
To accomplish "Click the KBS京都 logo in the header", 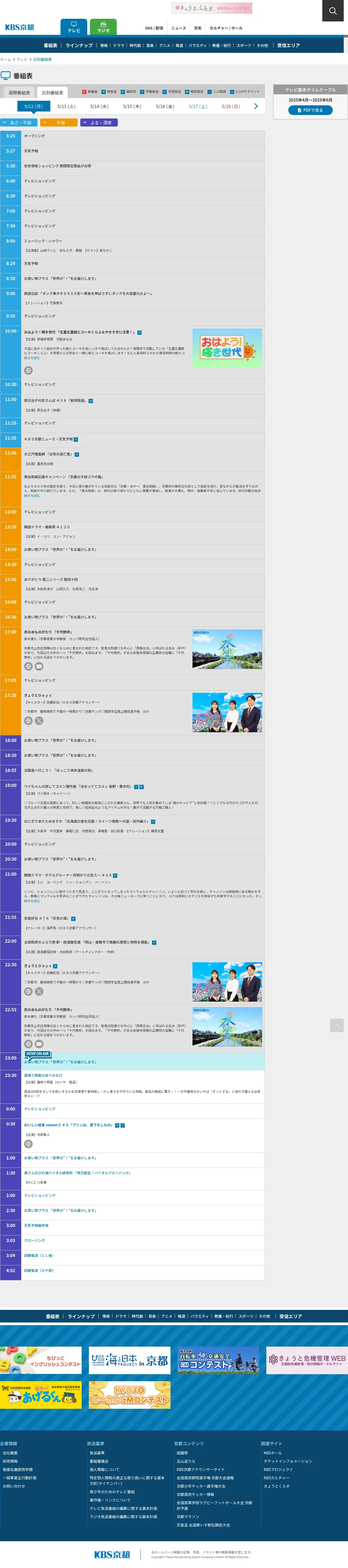I will 20,27.
